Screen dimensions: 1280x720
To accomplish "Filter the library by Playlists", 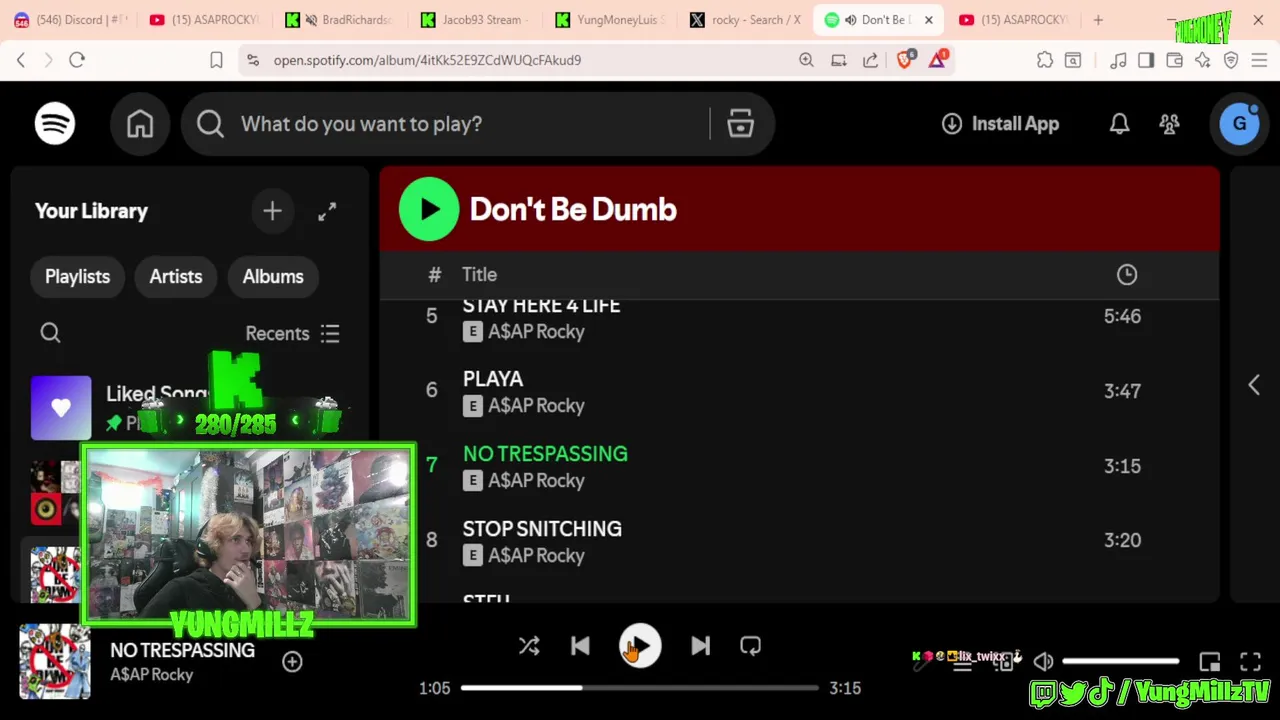I will (77, 277).
